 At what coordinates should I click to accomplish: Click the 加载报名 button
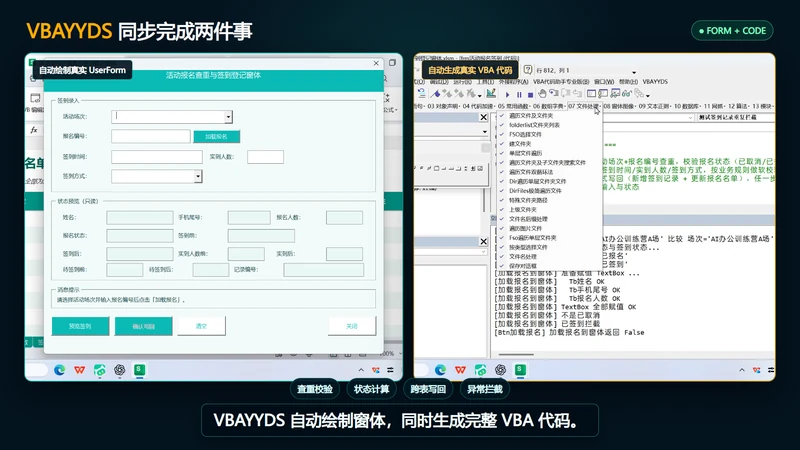216,137
